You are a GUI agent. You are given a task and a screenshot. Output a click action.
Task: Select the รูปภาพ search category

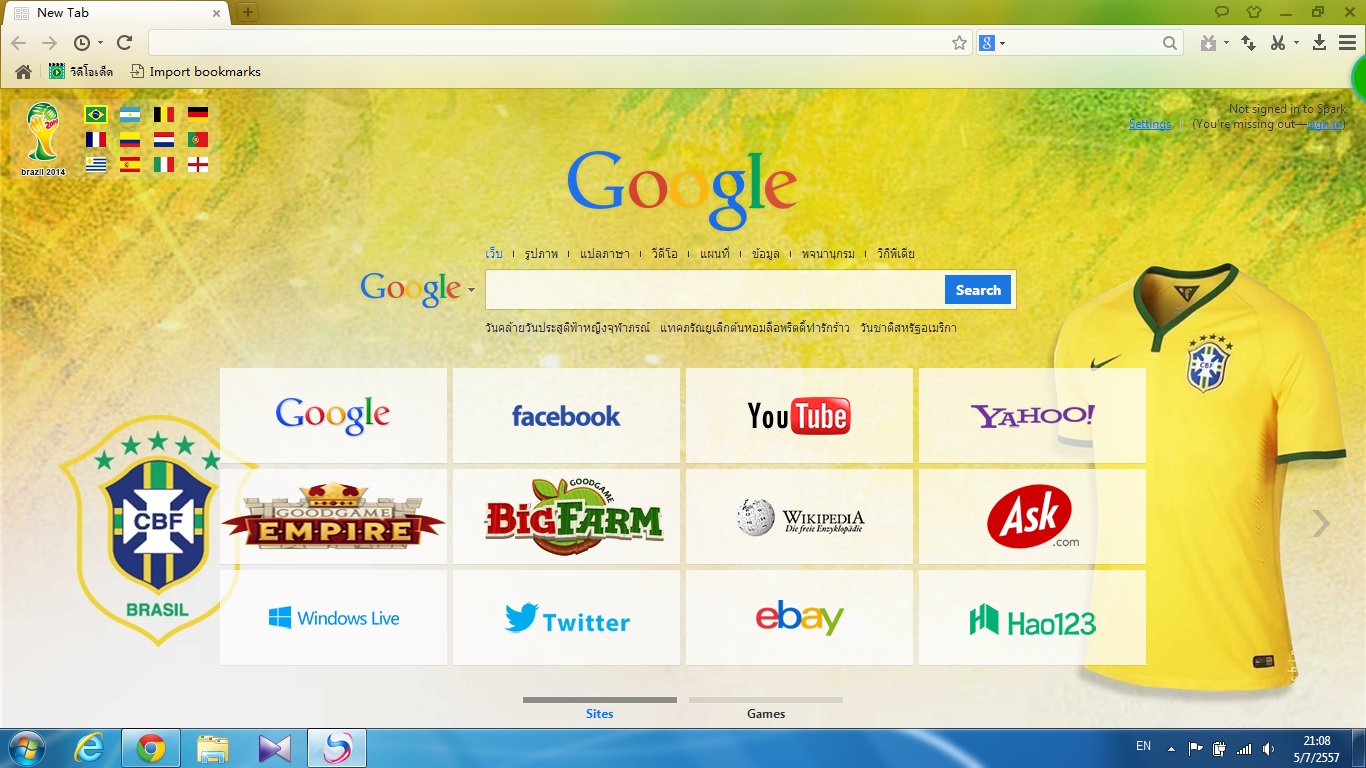pyautogui.click(x=541, y=254)
